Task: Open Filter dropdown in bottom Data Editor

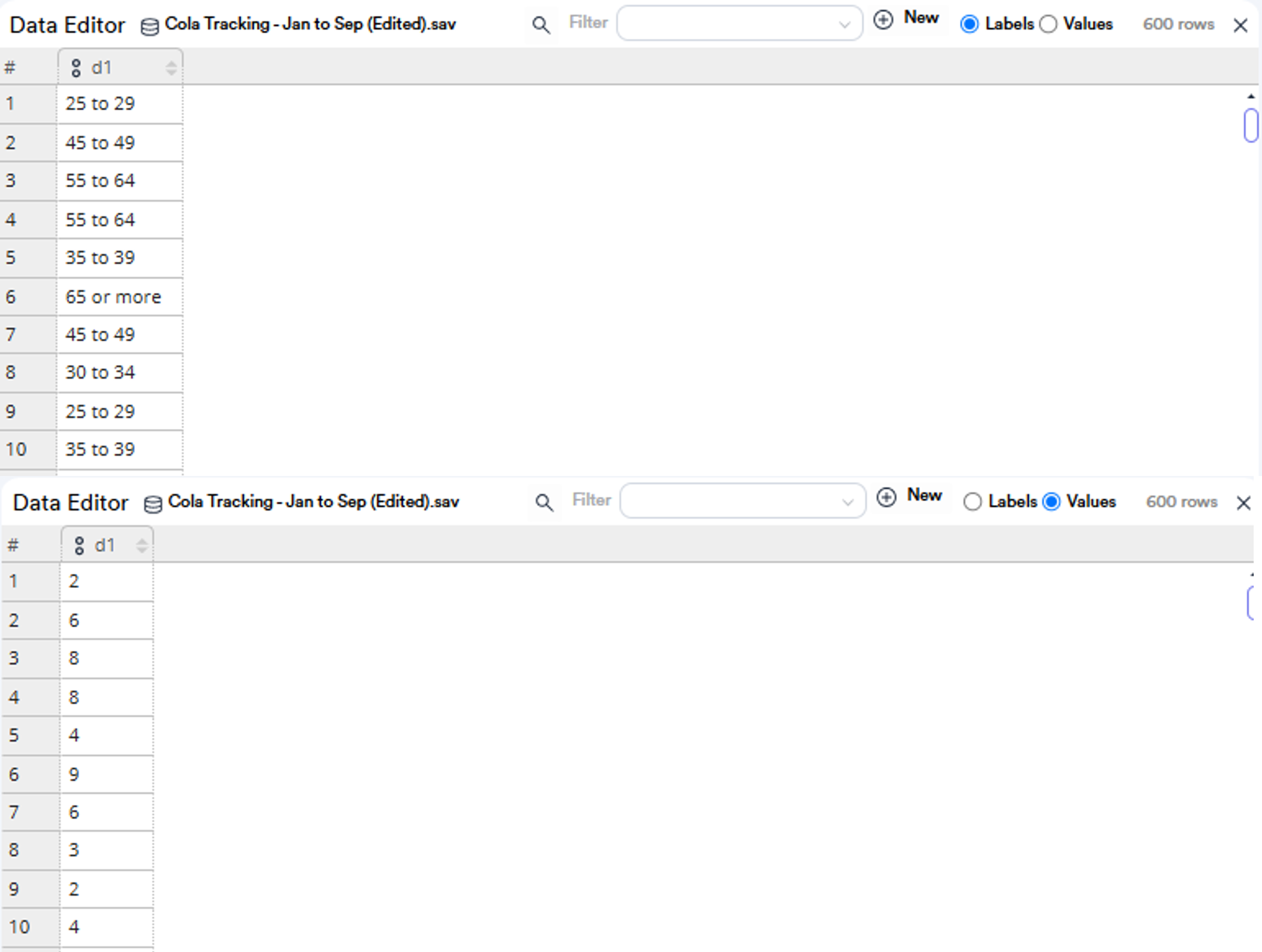Action: [743, 501]
